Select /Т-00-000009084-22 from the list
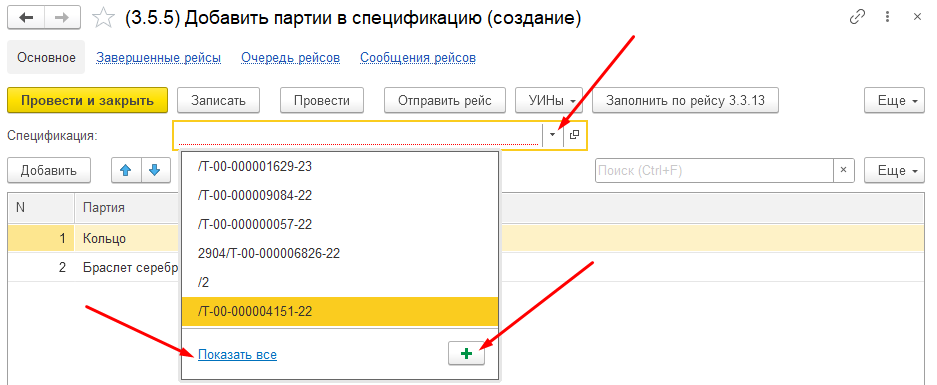937x385 pixels. (340, 195)
